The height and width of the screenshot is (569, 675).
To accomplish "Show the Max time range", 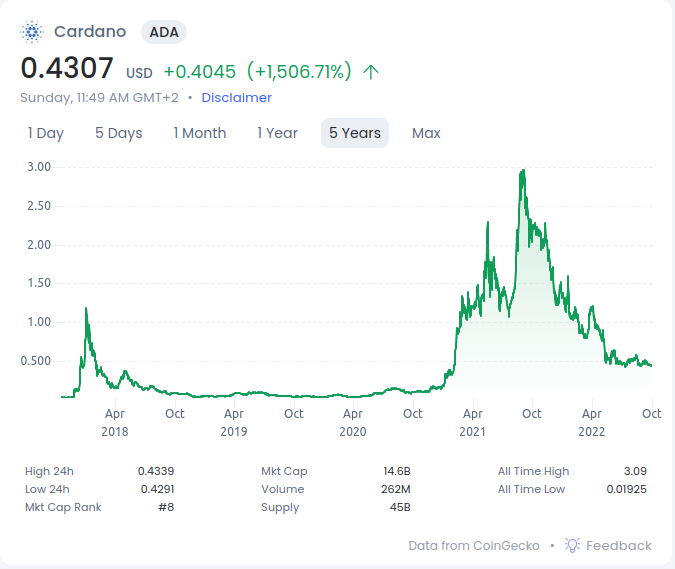I will click(x=426, y=133).
